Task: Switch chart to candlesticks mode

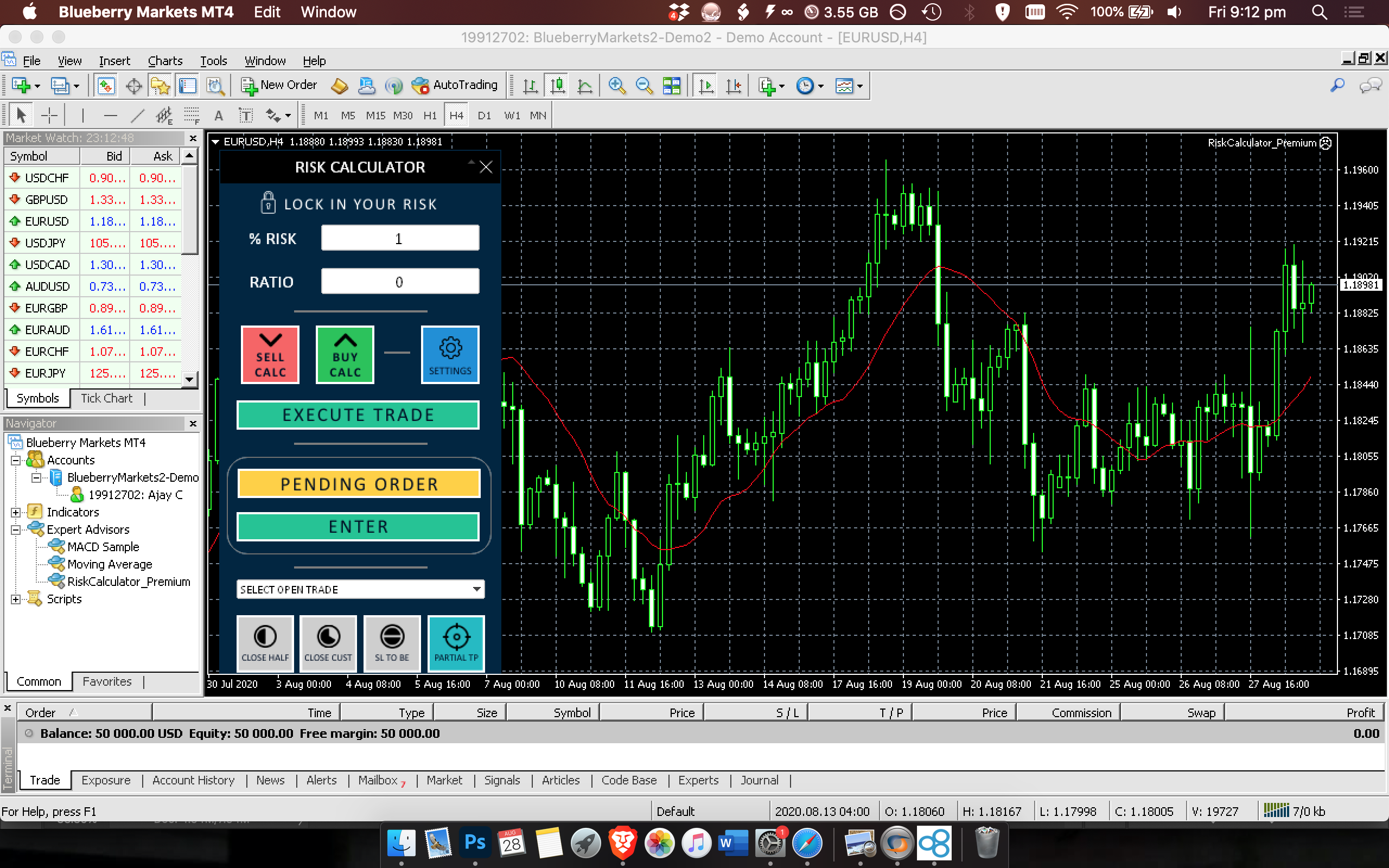Action: tap(557, 86)
